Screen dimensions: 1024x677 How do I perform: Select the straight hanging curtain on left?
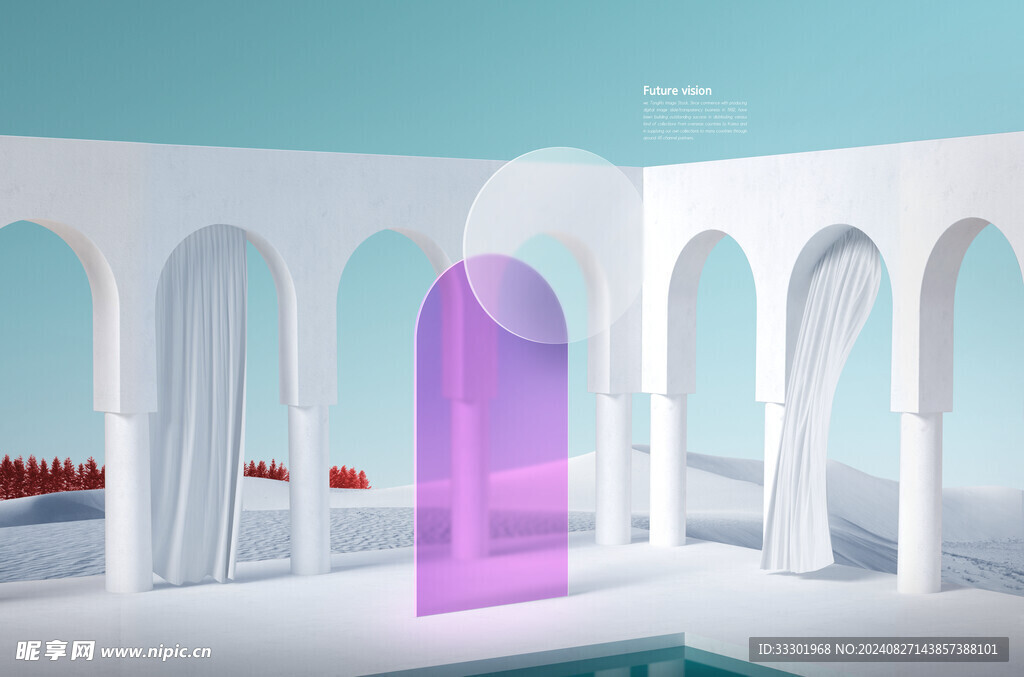pos(198,410)
